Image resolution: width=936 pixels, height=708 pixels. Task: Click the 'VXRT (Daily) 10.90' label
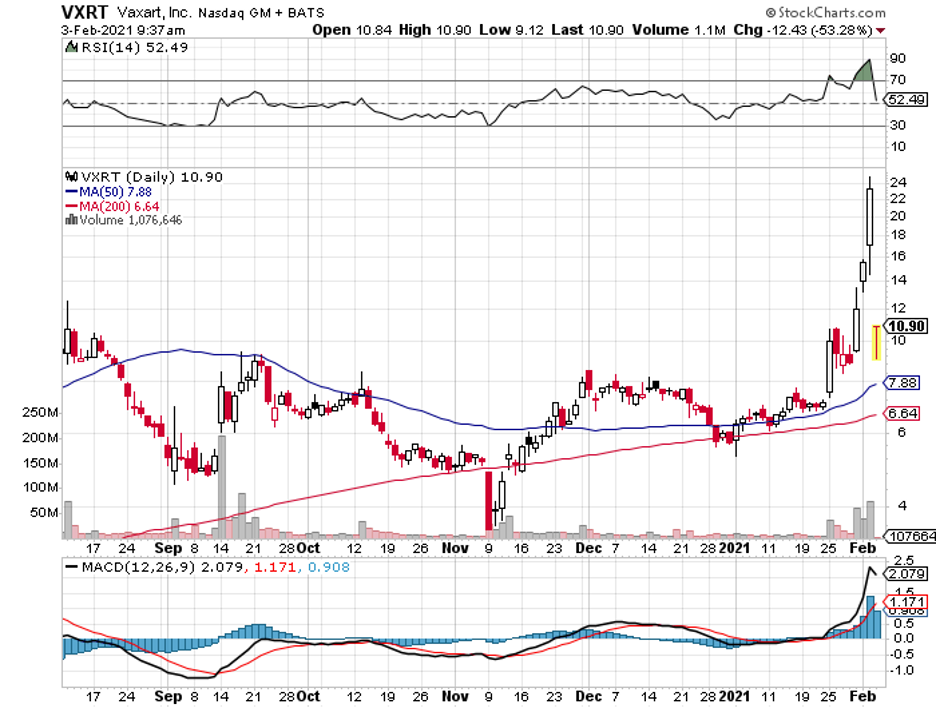click(152, 177)
